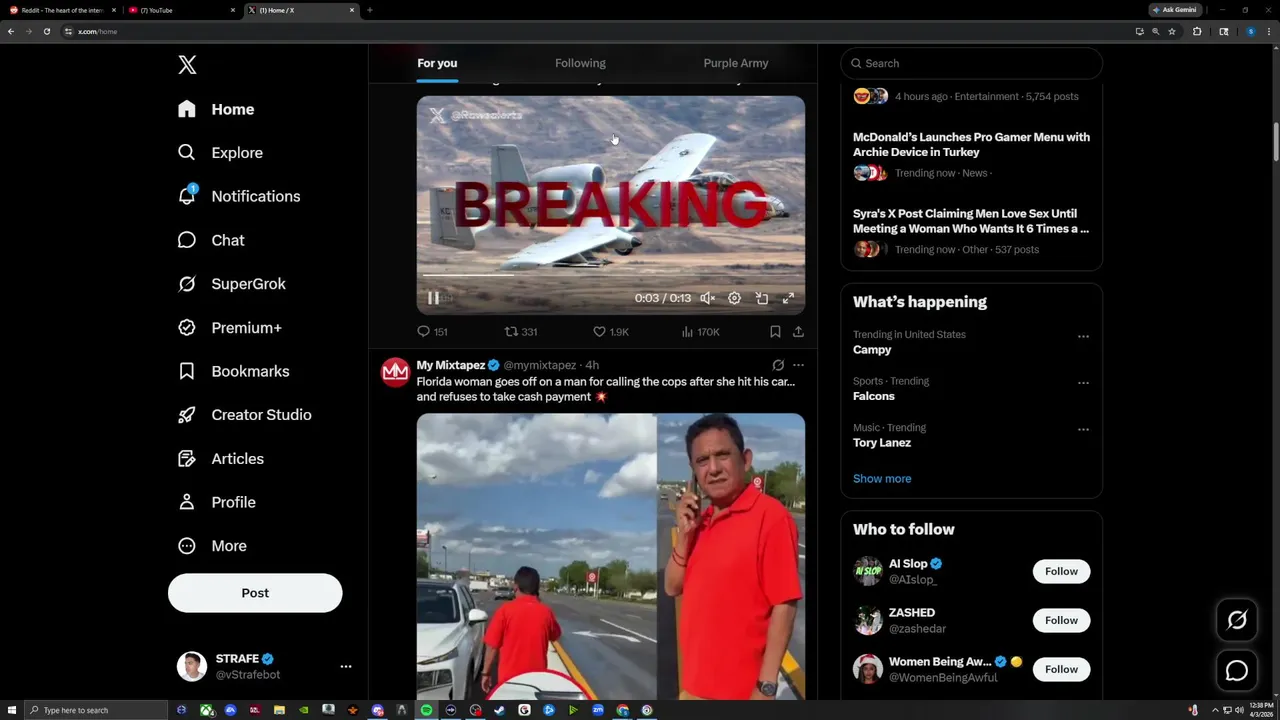Open Chat from the sidebar

tap(211, 240)
